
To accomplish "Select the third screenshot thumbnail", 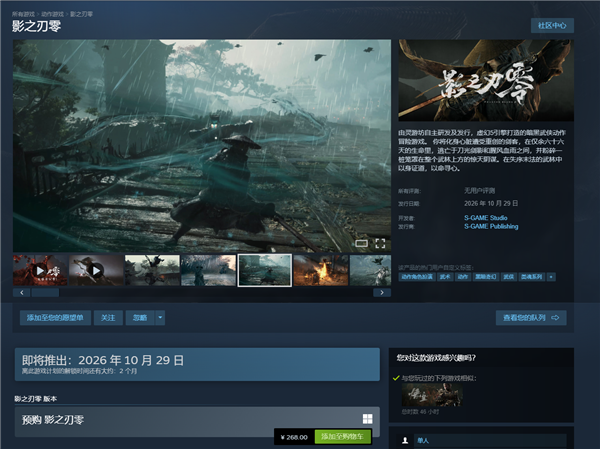I will click(x=152, y=271).
